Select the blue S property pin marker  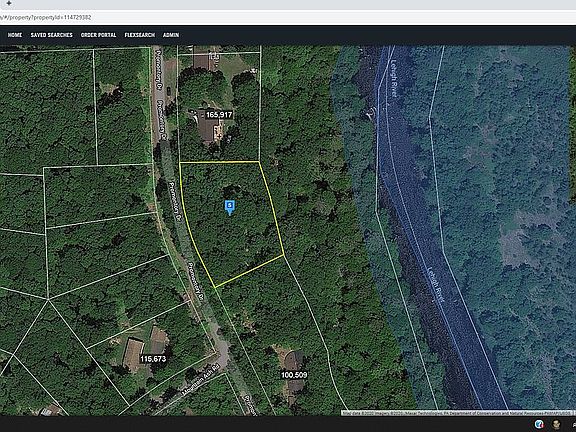coord(230,207)
